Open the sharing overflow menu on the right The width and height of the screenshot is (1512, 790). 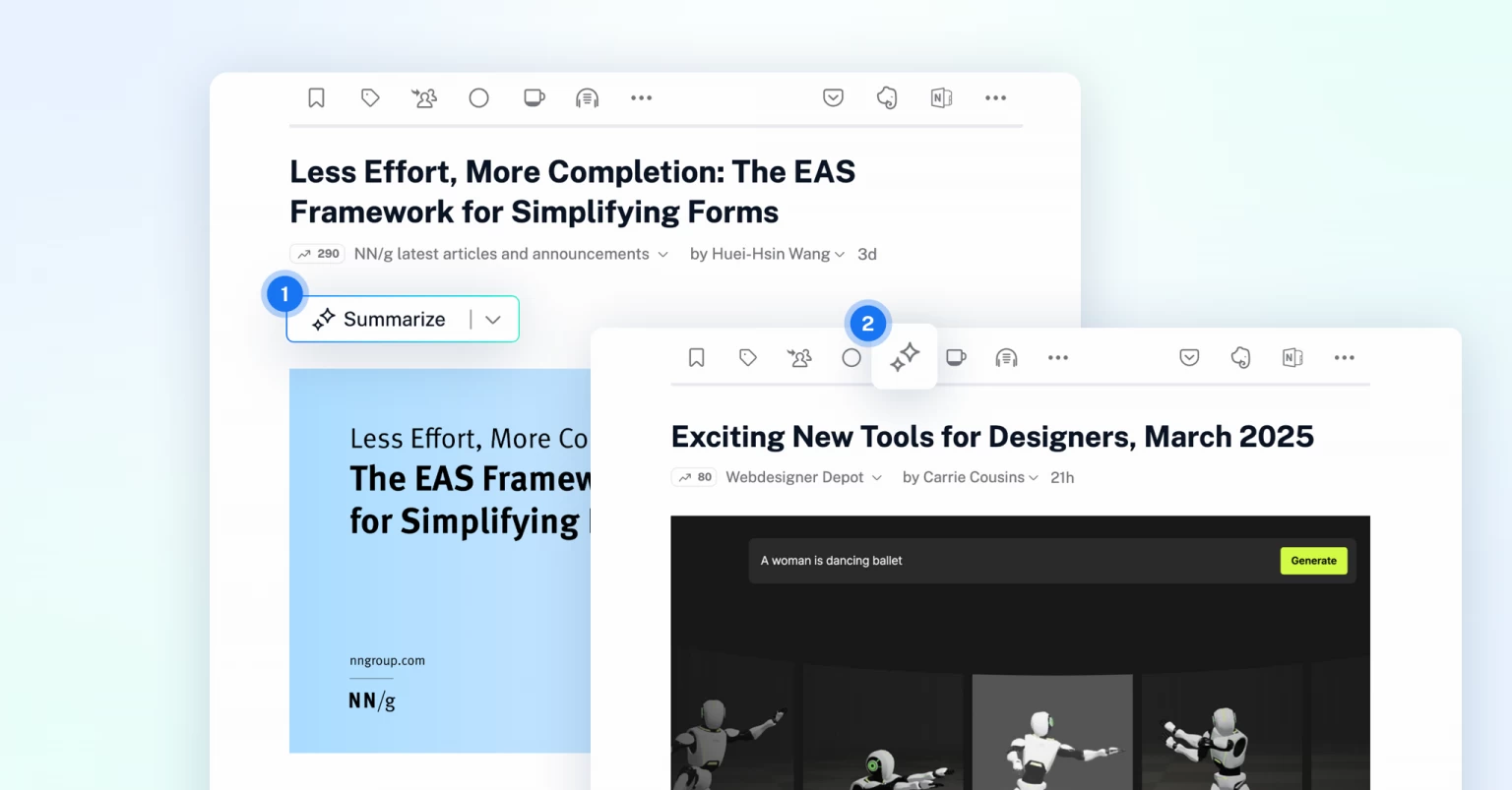point(995,97)
